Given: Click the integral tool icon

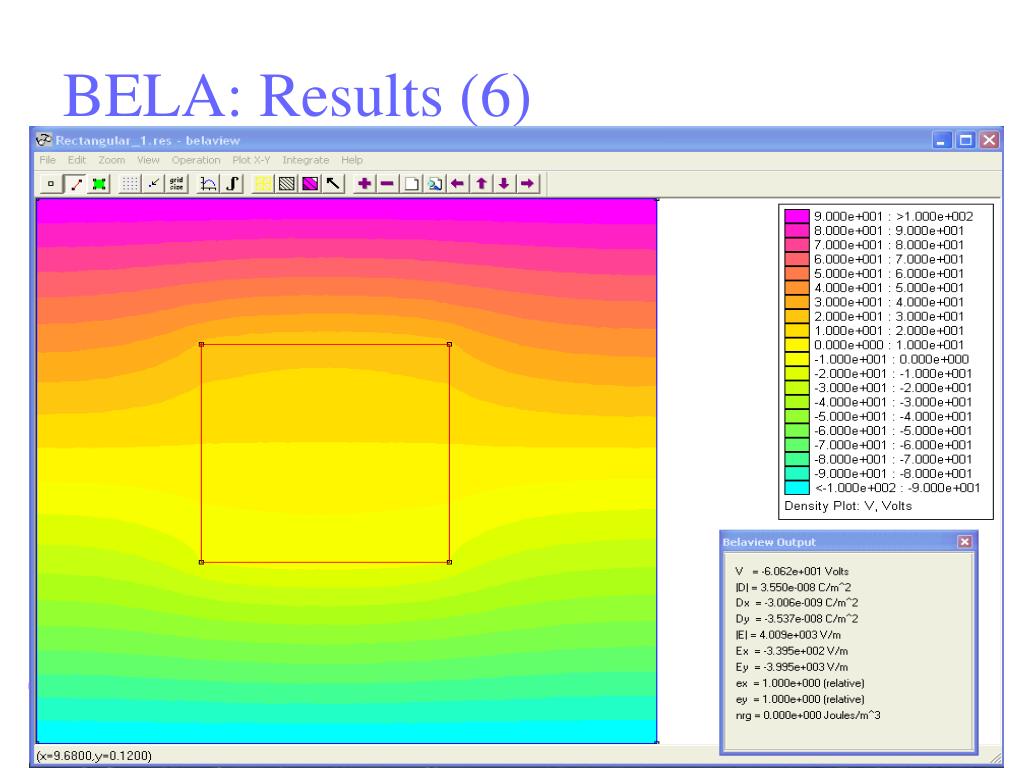Looking at the screenshot, I should (232, 184).
